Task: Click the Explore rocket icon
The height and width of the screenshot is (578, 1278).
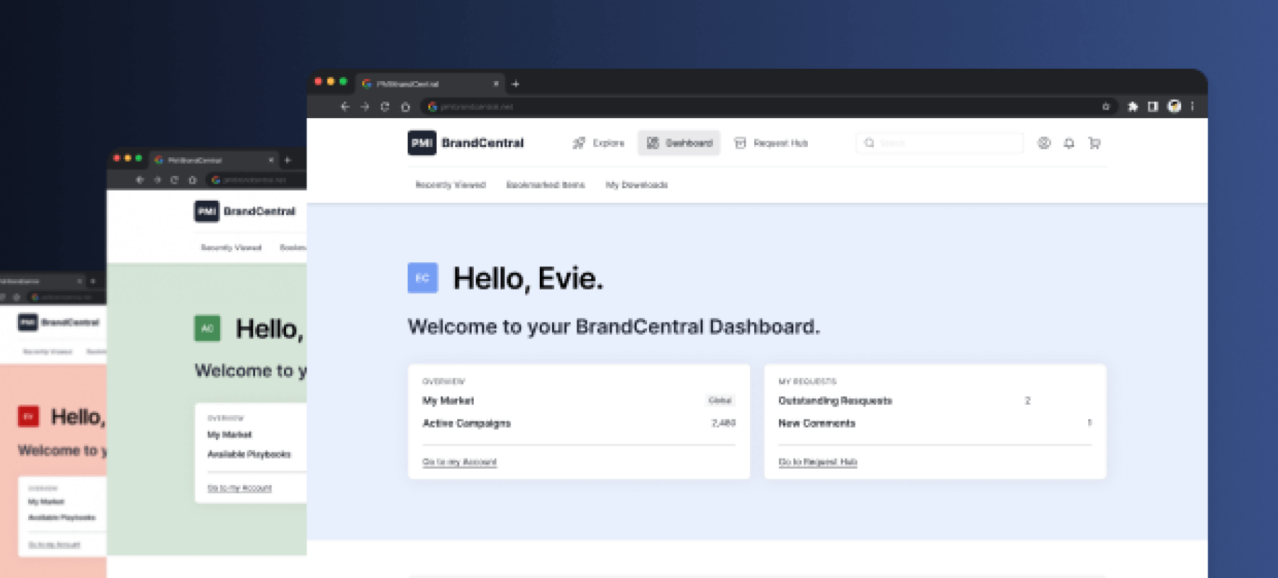Action: click(579, 143)
